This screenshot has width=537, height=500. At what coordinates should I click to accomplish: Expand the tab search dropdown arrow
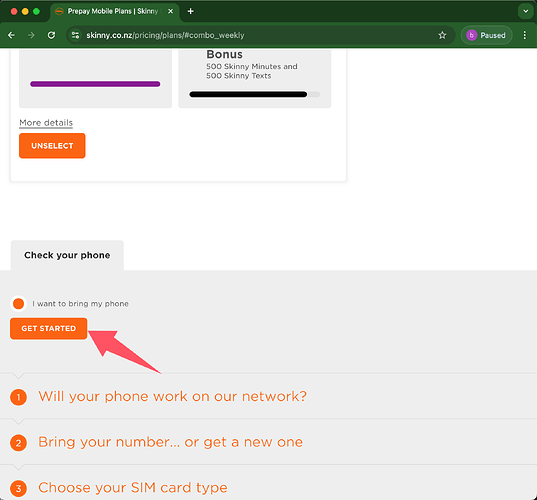(525, 11)
